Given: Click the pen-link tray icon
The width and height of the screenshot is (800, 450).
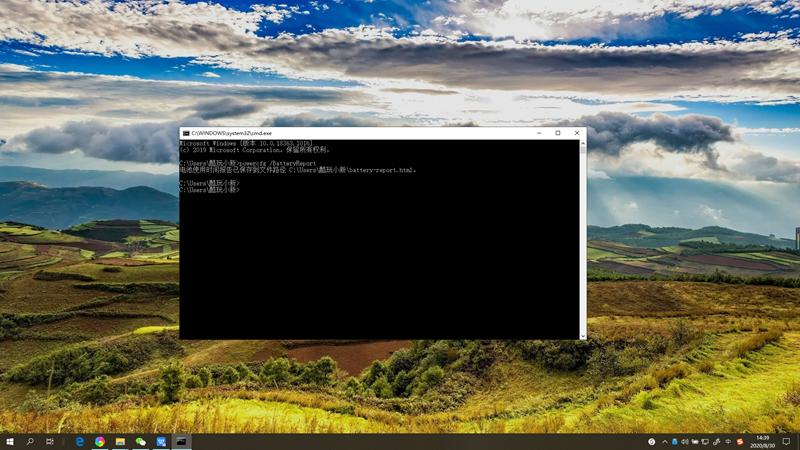Looking at the screenshot, I should click(716, 442).
